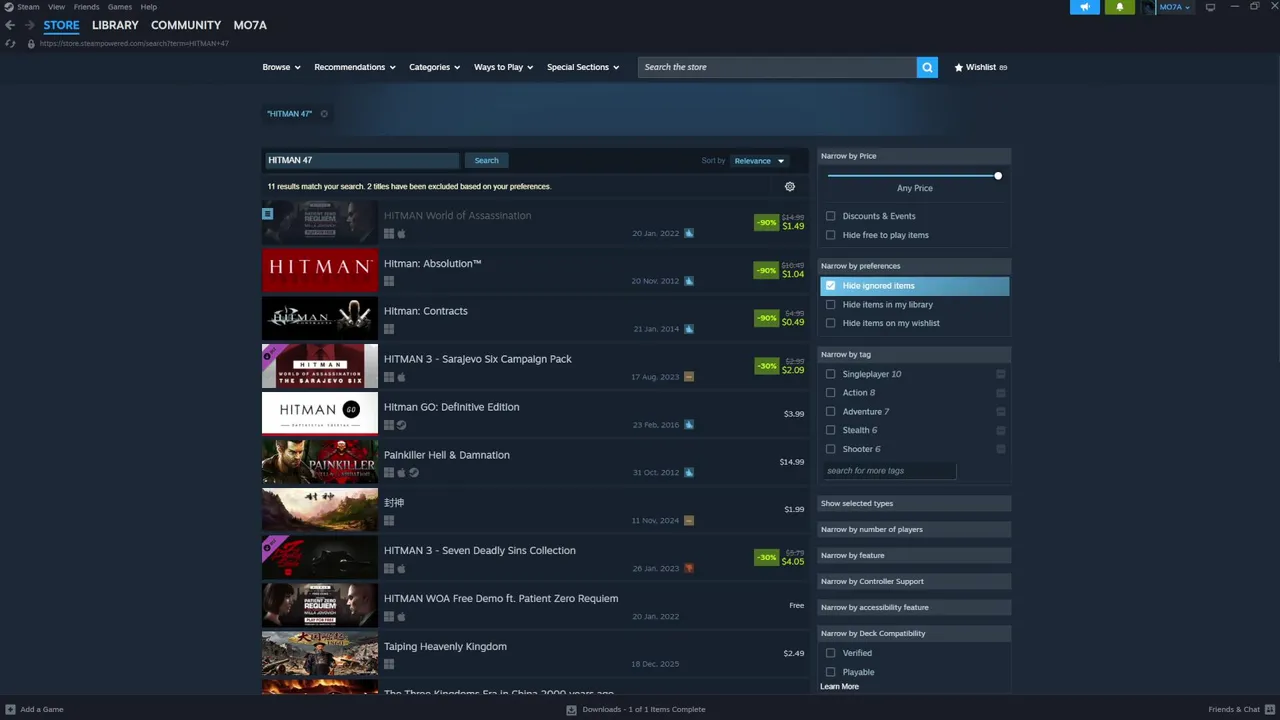Open Hitman: Absolution™ title link
Screen dimensions: 1280x720
point(432,264)
